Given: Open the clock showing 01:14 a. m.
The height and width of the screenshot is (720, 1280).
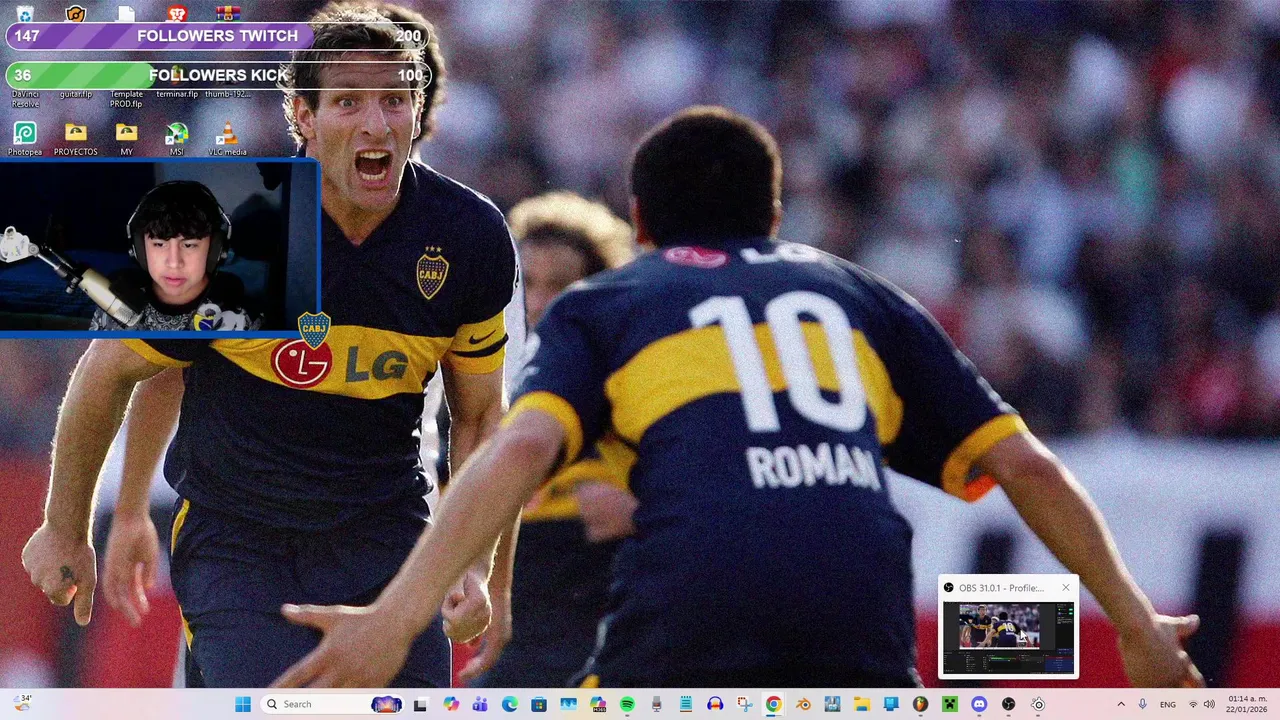Looking at the screenshot, I should 1247,704.
